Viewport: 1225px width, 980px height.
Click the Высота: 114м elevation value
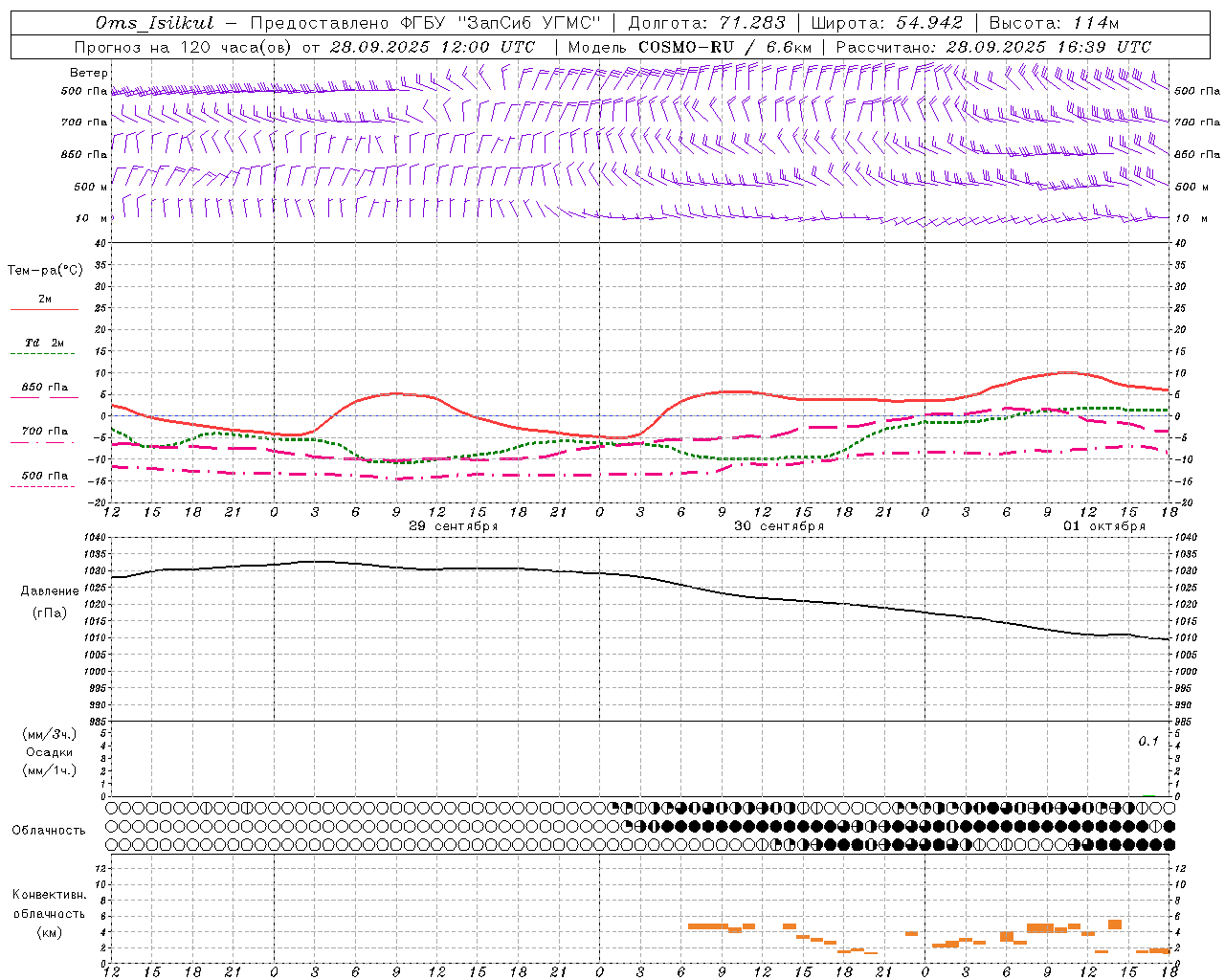[x=1054, y=23]
